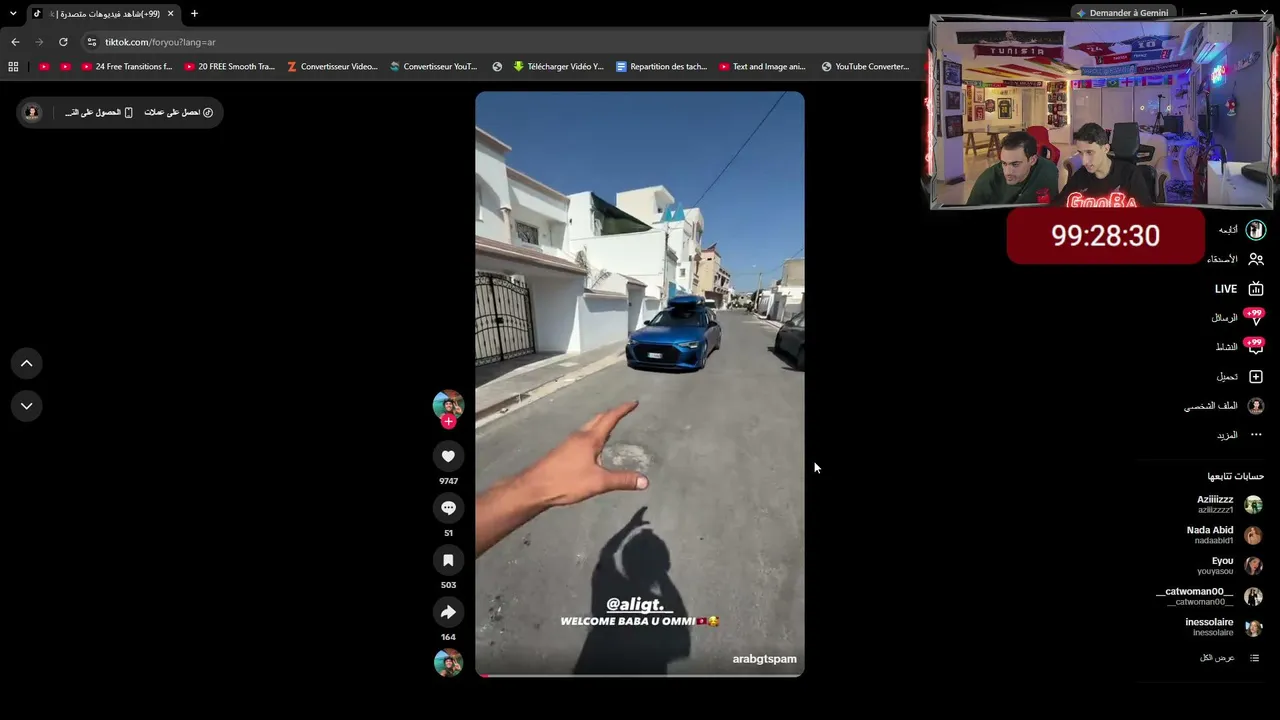The image size is (1280, 720).
Task: Reload the page with the refresh icon
Action: point(63,42)
